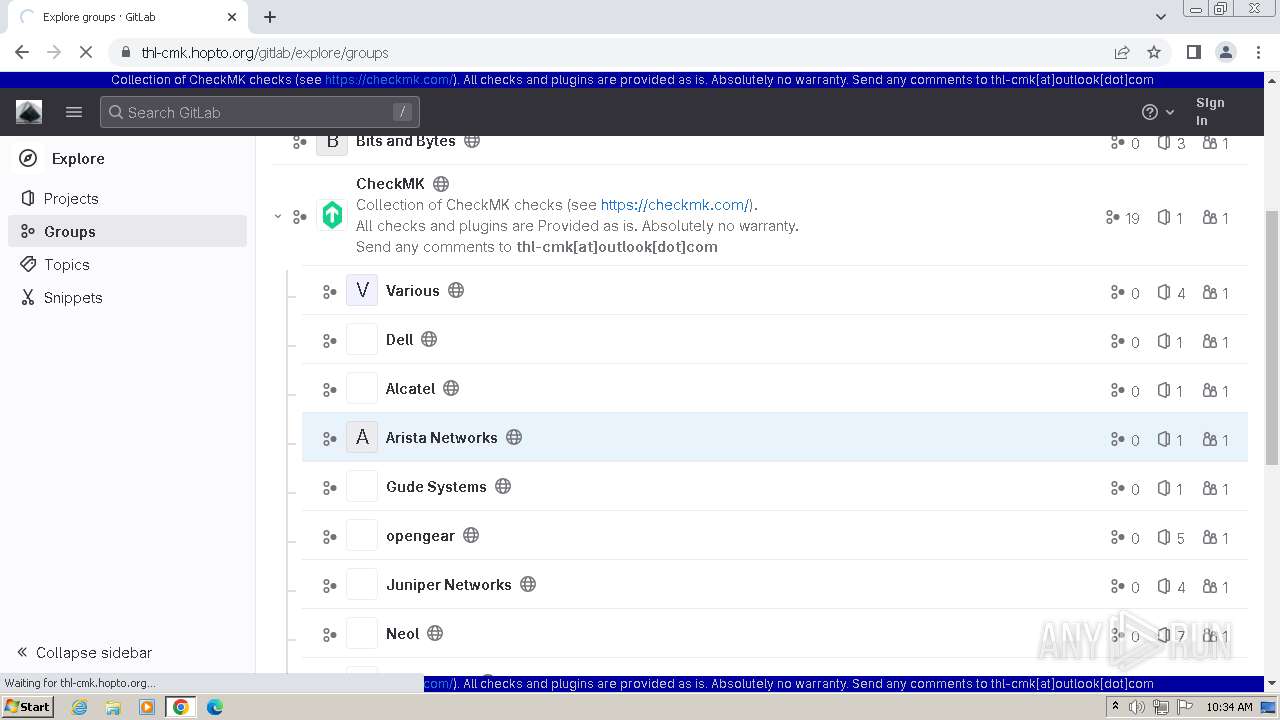Focus the Search GitLab field
The width and height of the screenshot is (1280, 720).
pos(260,112)
